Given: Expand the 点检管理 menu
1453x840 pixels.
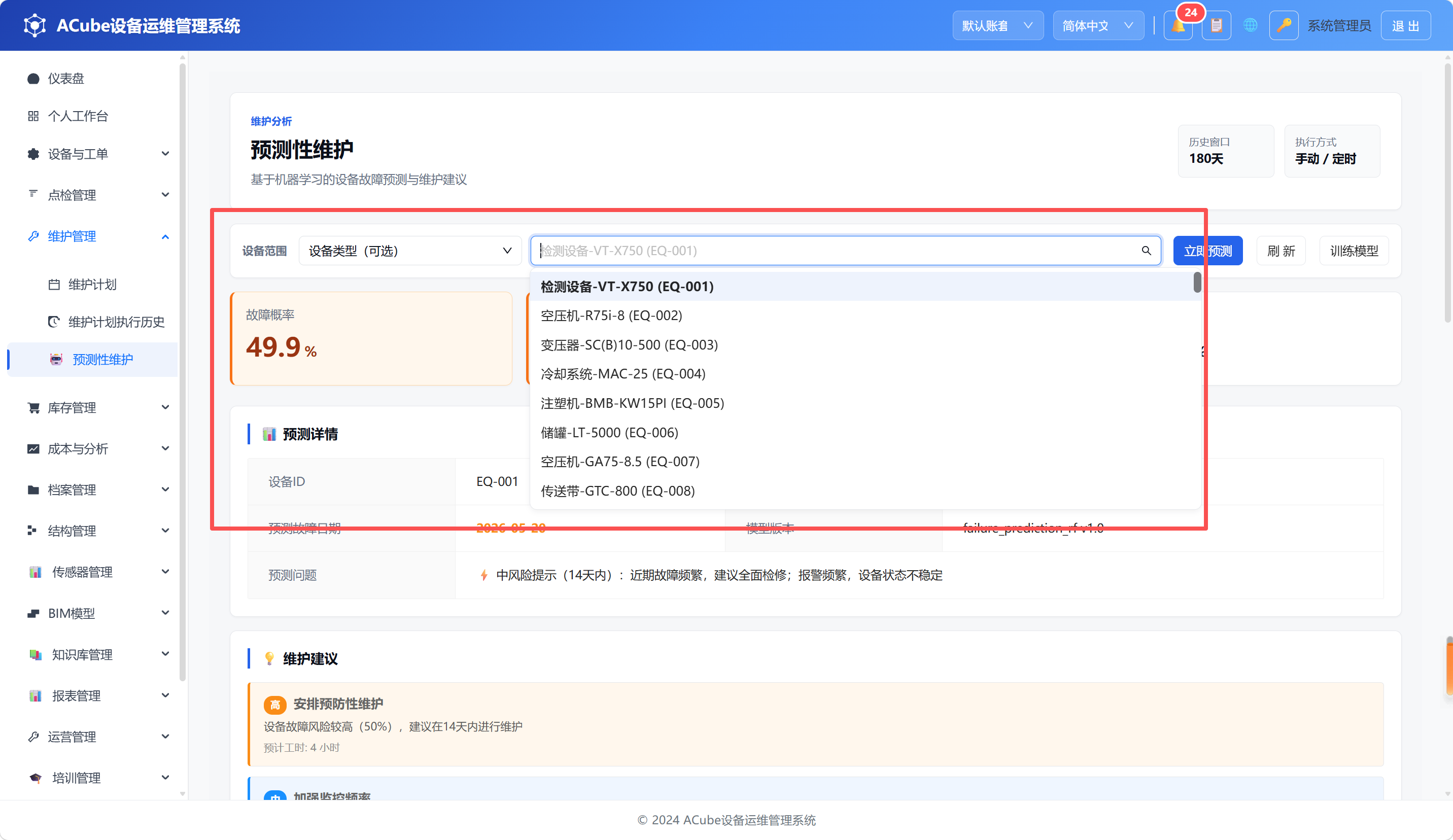Looking at the screenshot, I should [x=98, y=195].
